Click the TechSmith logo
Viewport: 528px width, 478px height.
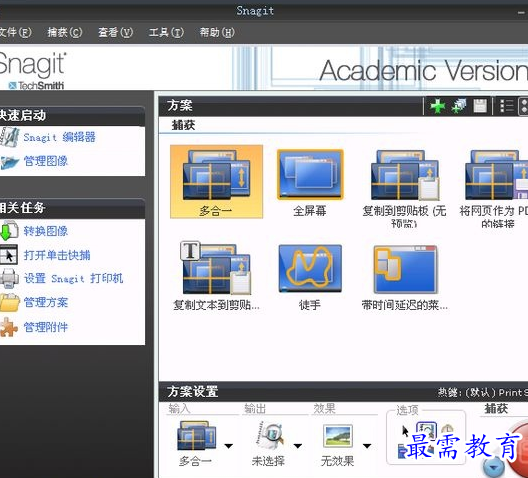[x=36, y=86]
